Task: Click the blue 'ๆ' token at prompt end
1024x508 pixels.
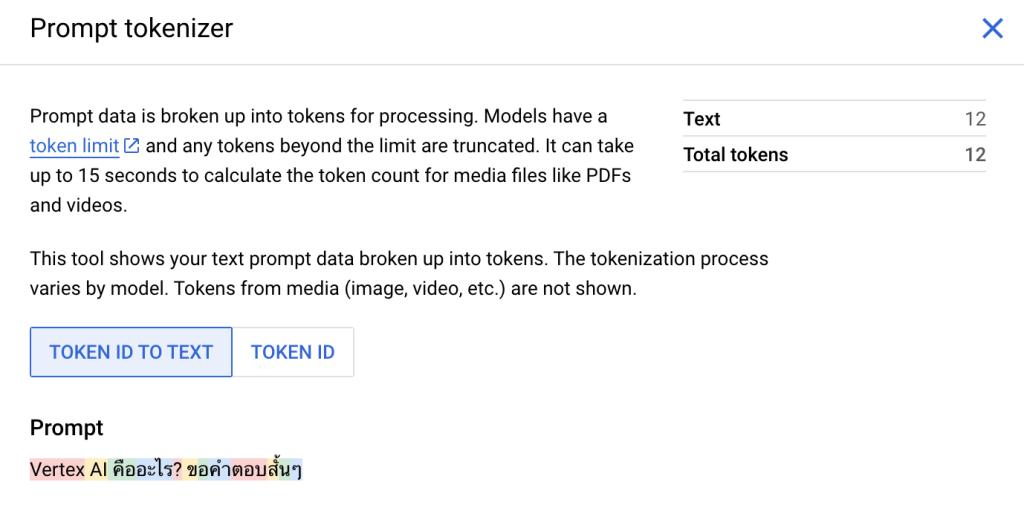Action: click(296, 469)
